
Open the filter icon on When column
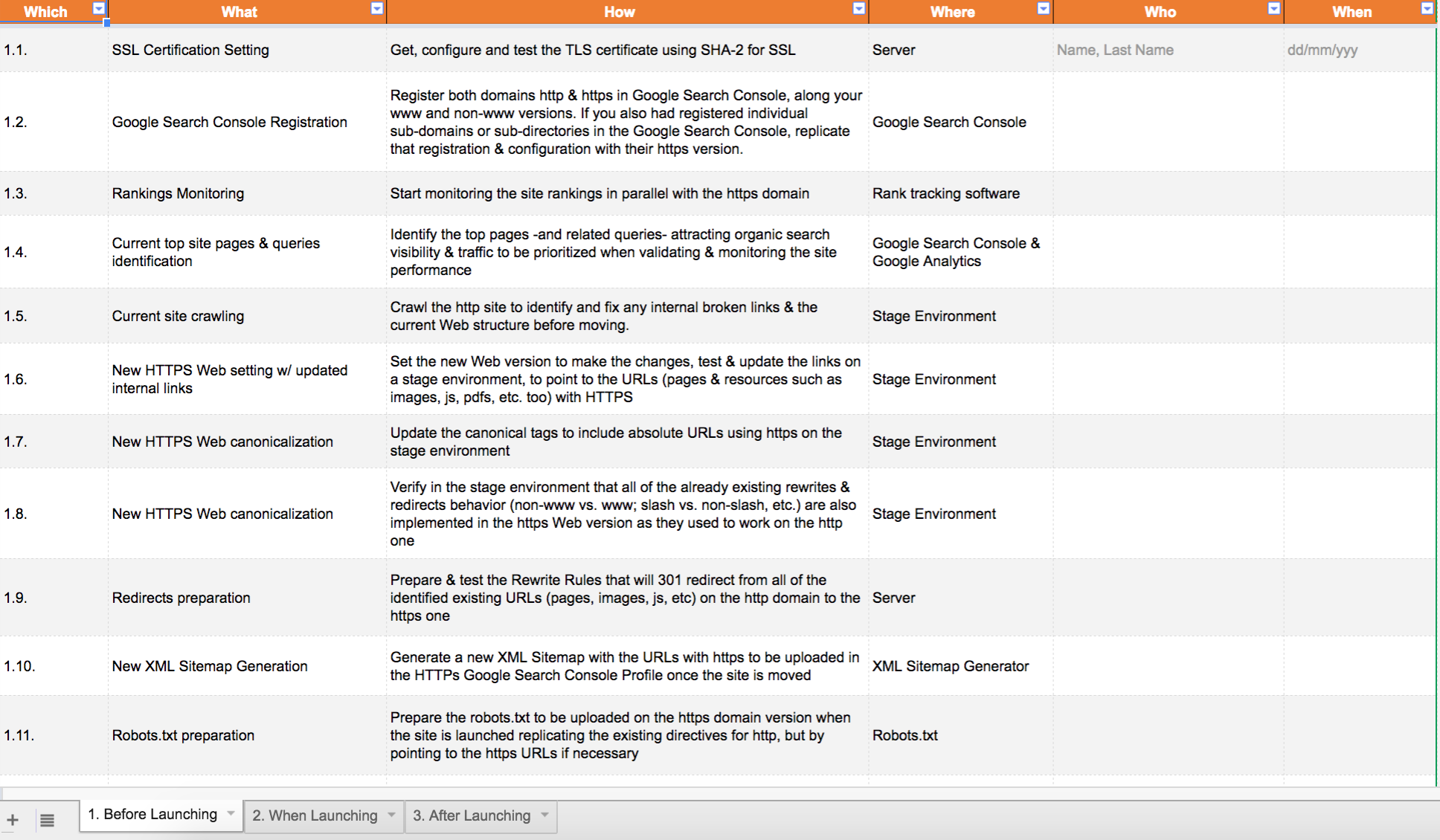click(x=1427, y=8)
